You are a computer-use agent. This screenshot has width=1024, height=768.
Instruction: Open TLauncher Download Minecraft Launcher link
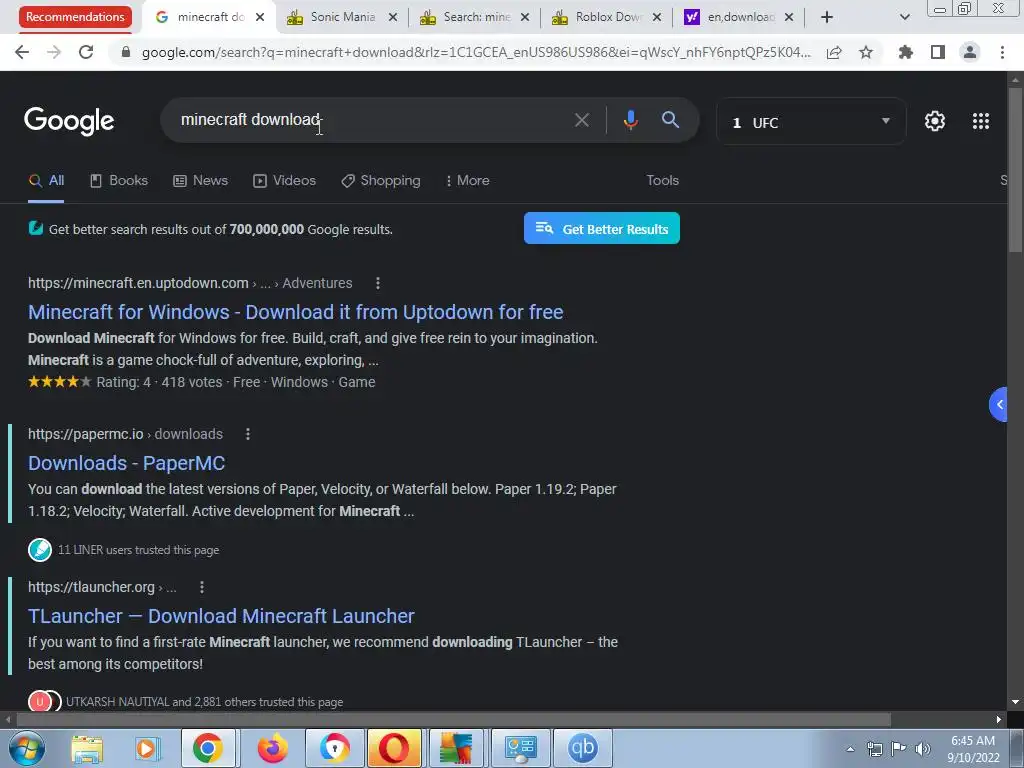coord(221,616)
